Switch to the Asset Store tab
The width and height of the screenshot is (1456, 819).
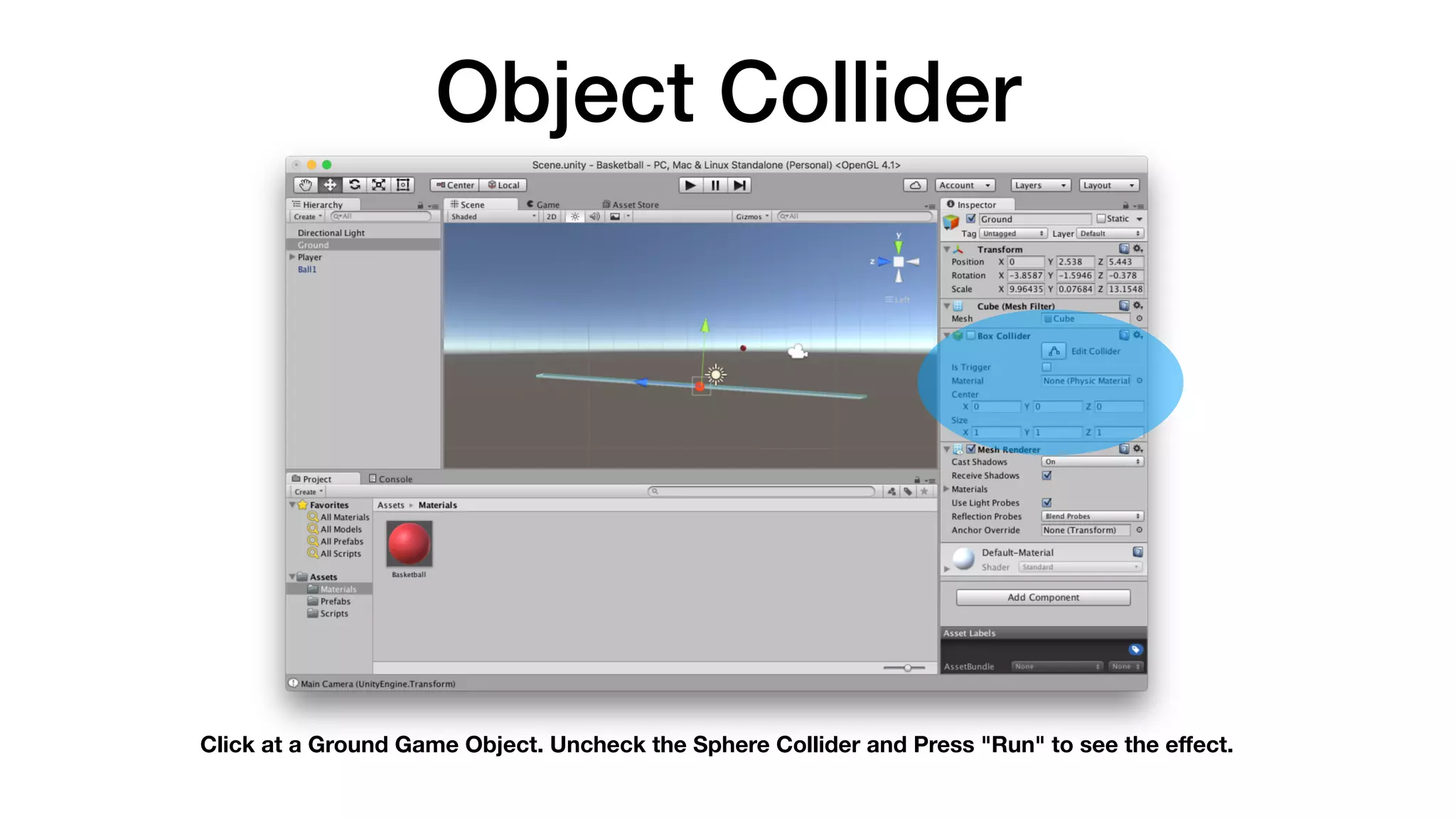tap(631, 205)
